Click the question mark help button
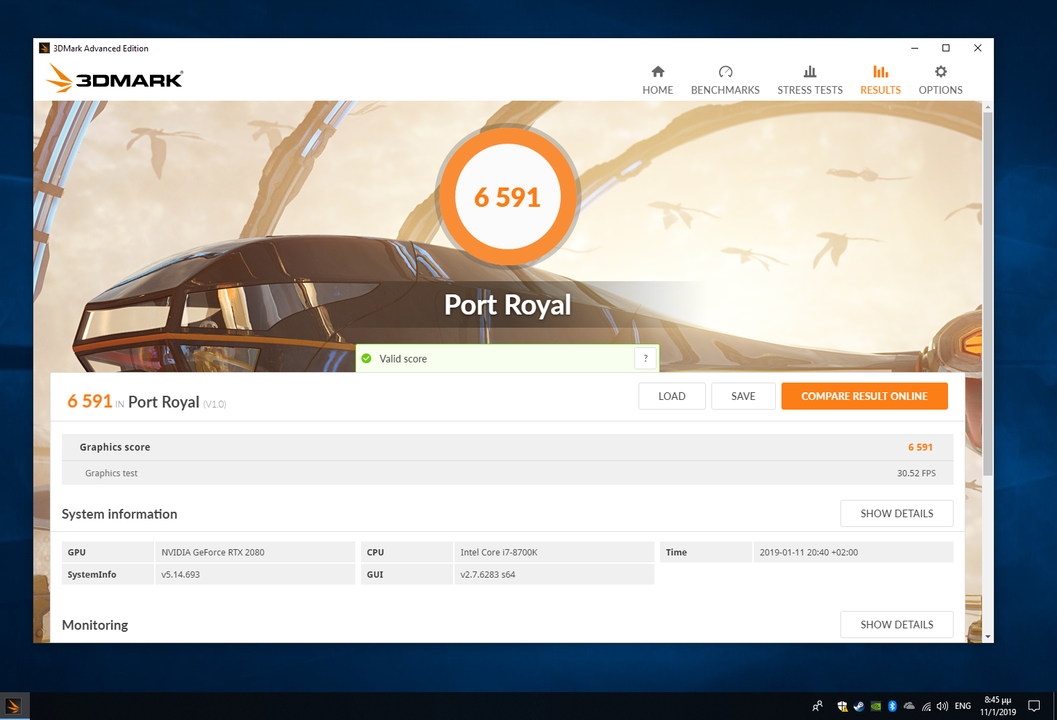1057x720 pixels. pyautogui.click(x=645, y=358)
